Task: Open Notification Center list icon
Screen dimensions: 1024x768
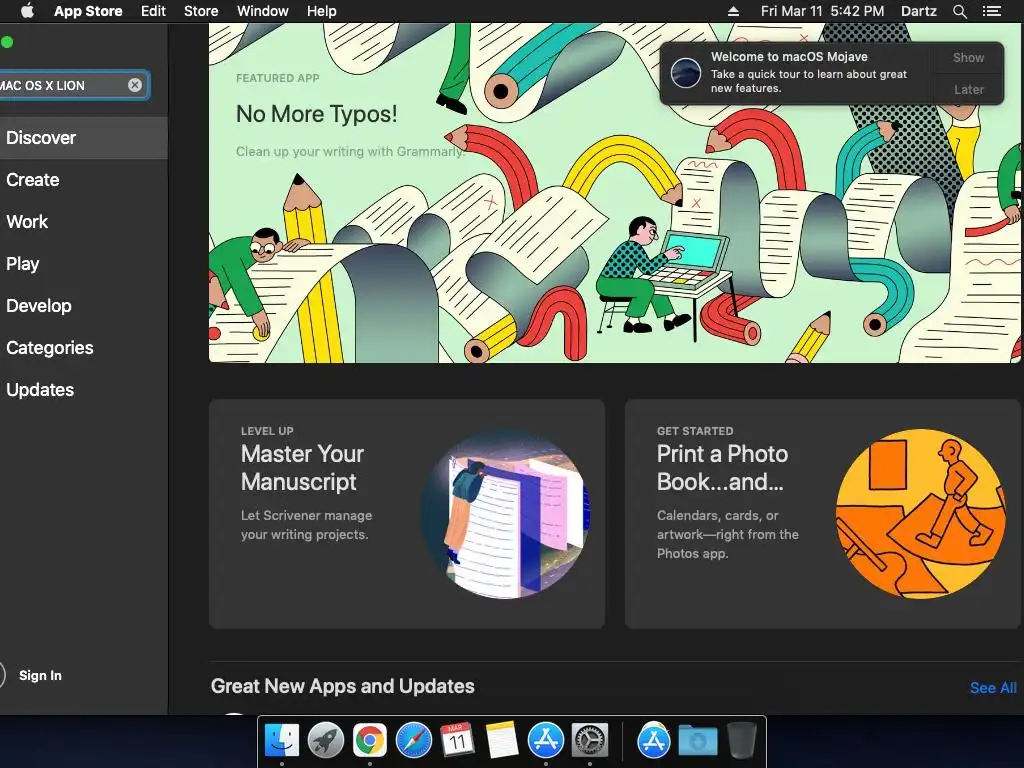Action: 991,11
